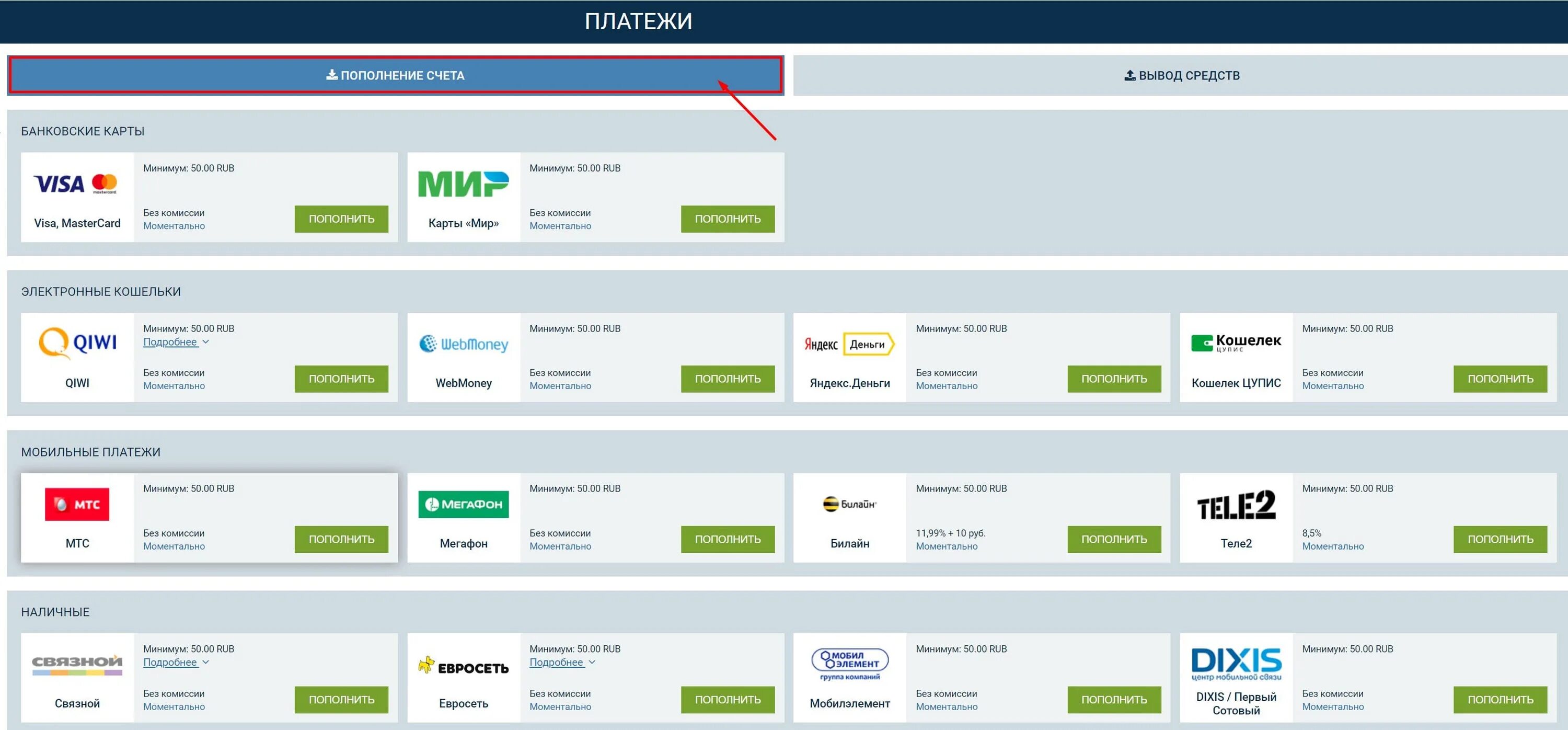The height and width of the screenshot is (730, 1568).
Task: Click the 'Кошелек ЦУПИС' label text
Action: 1236,383
